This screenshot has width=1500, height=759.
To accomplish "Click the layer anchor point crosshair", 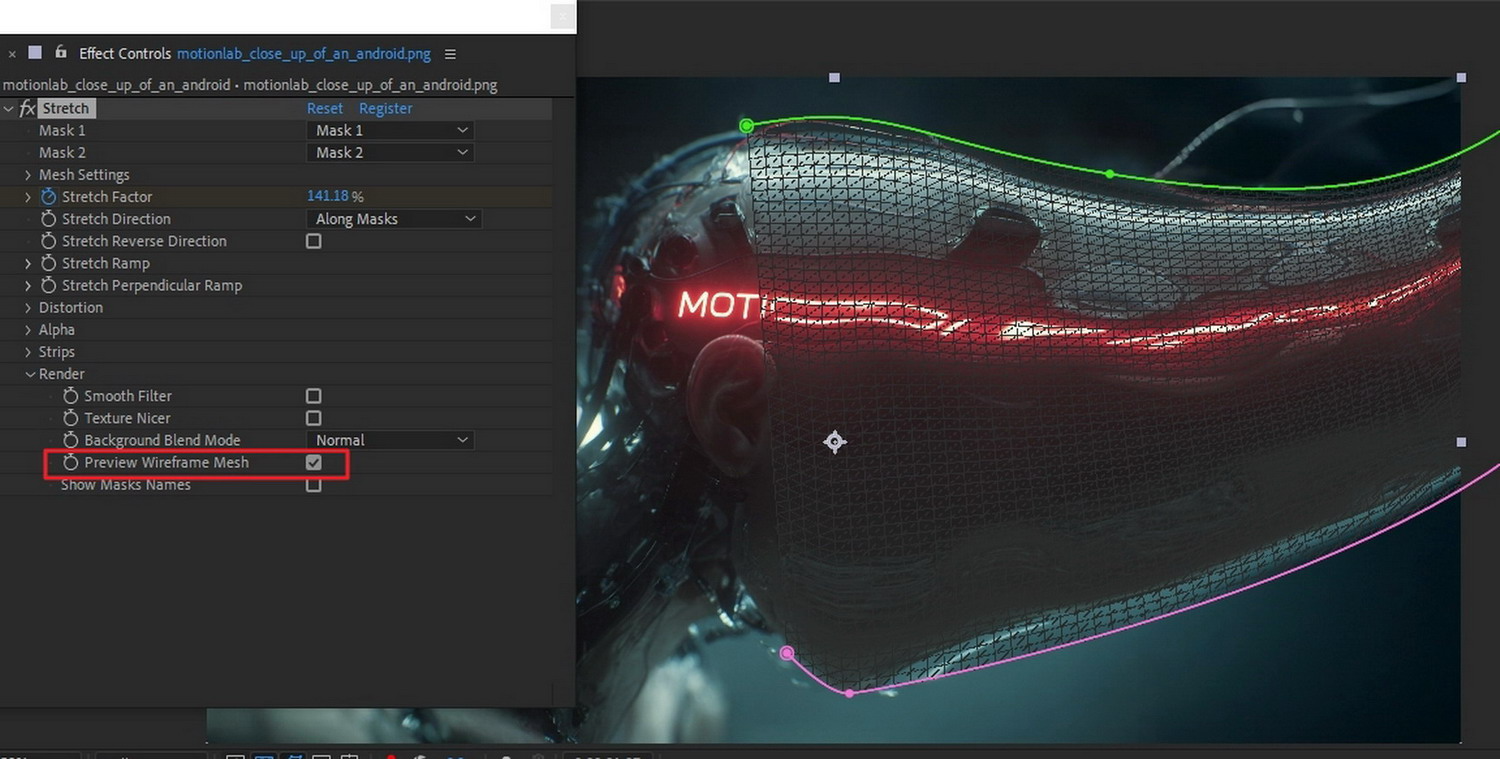I will tap(835, 441).
